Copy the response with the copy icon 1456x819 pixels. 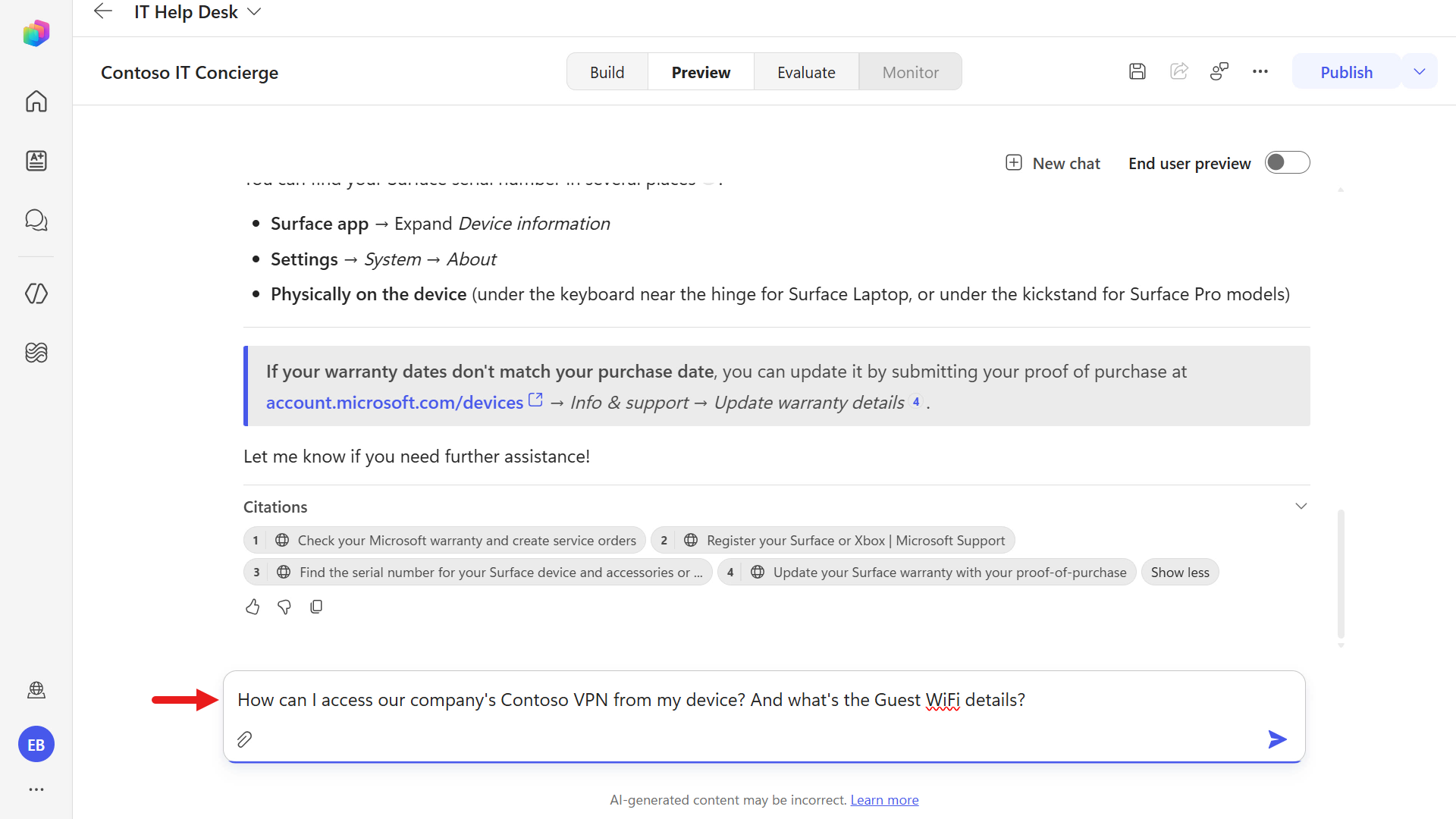pyautogui.click(x=316, y=607)
